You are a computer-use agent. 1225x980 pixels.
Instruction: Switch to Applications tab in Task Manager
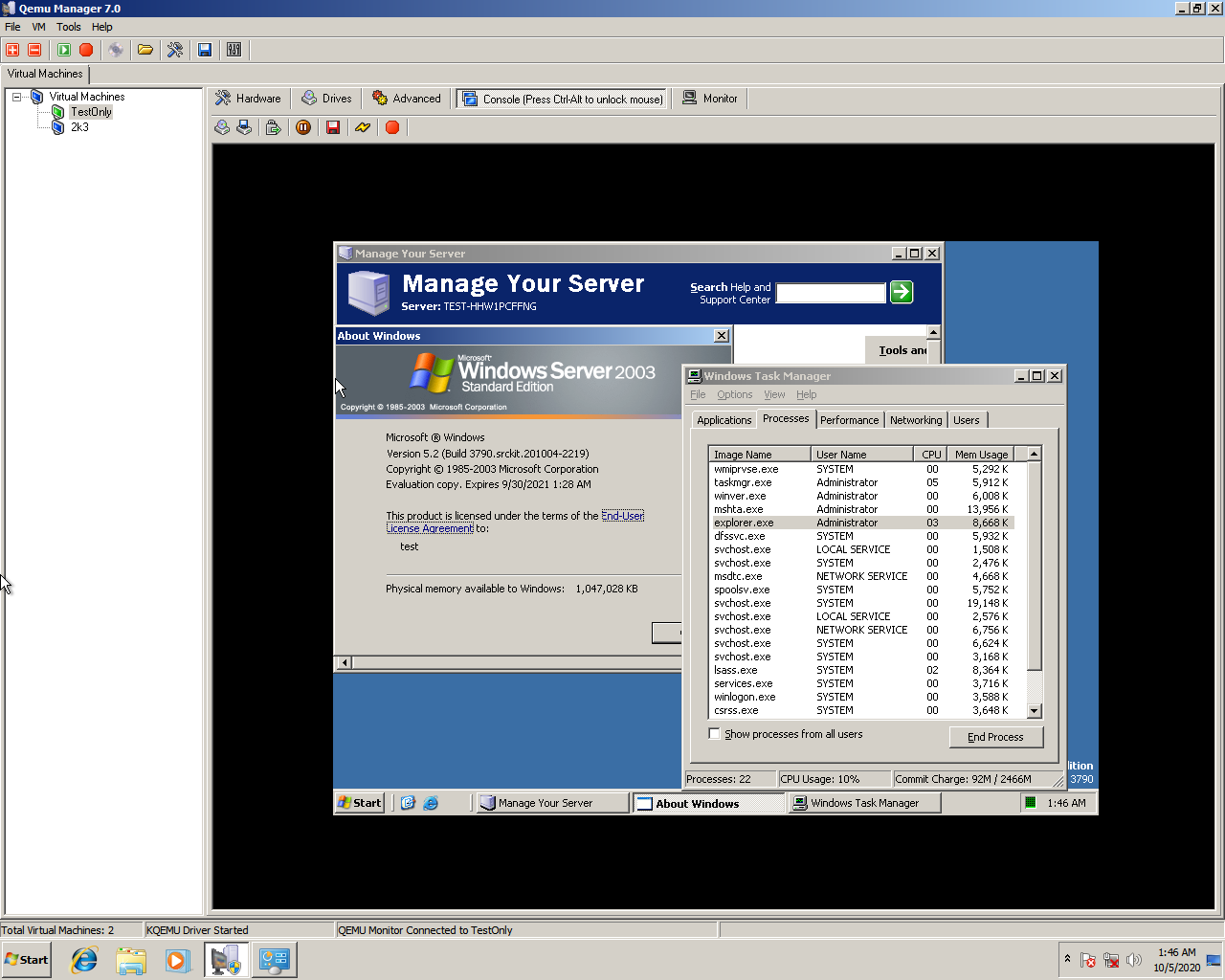point(724,420)
